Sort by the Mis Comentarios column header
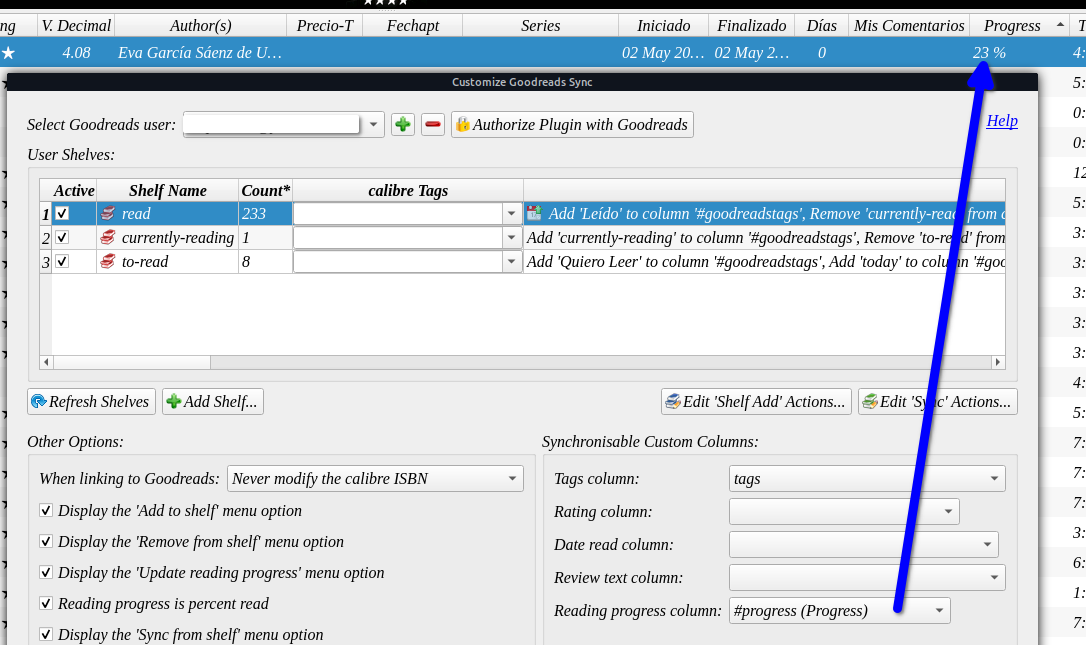 point(909,26)
